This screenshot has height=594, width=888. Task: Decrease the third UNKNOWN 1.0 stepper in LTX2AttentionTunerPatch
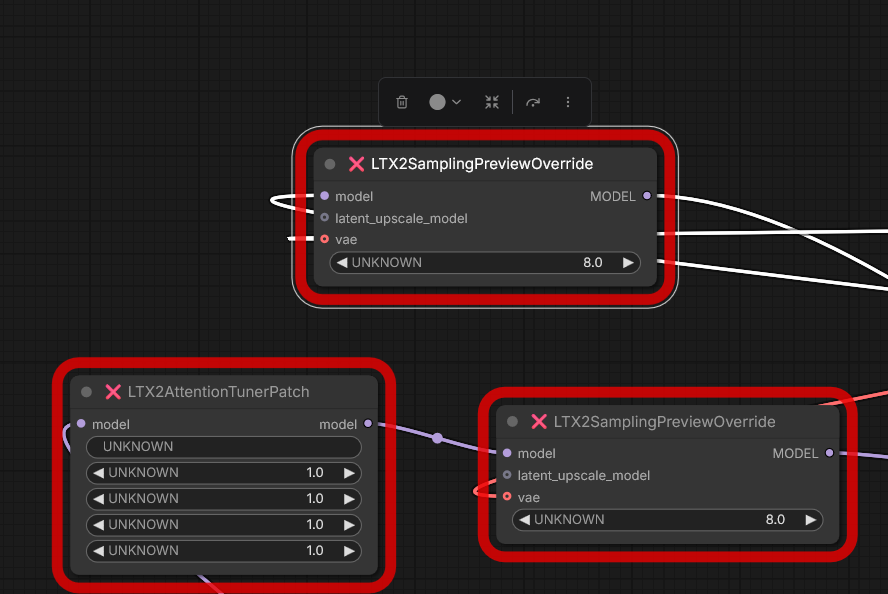click(x=99, y=525)
